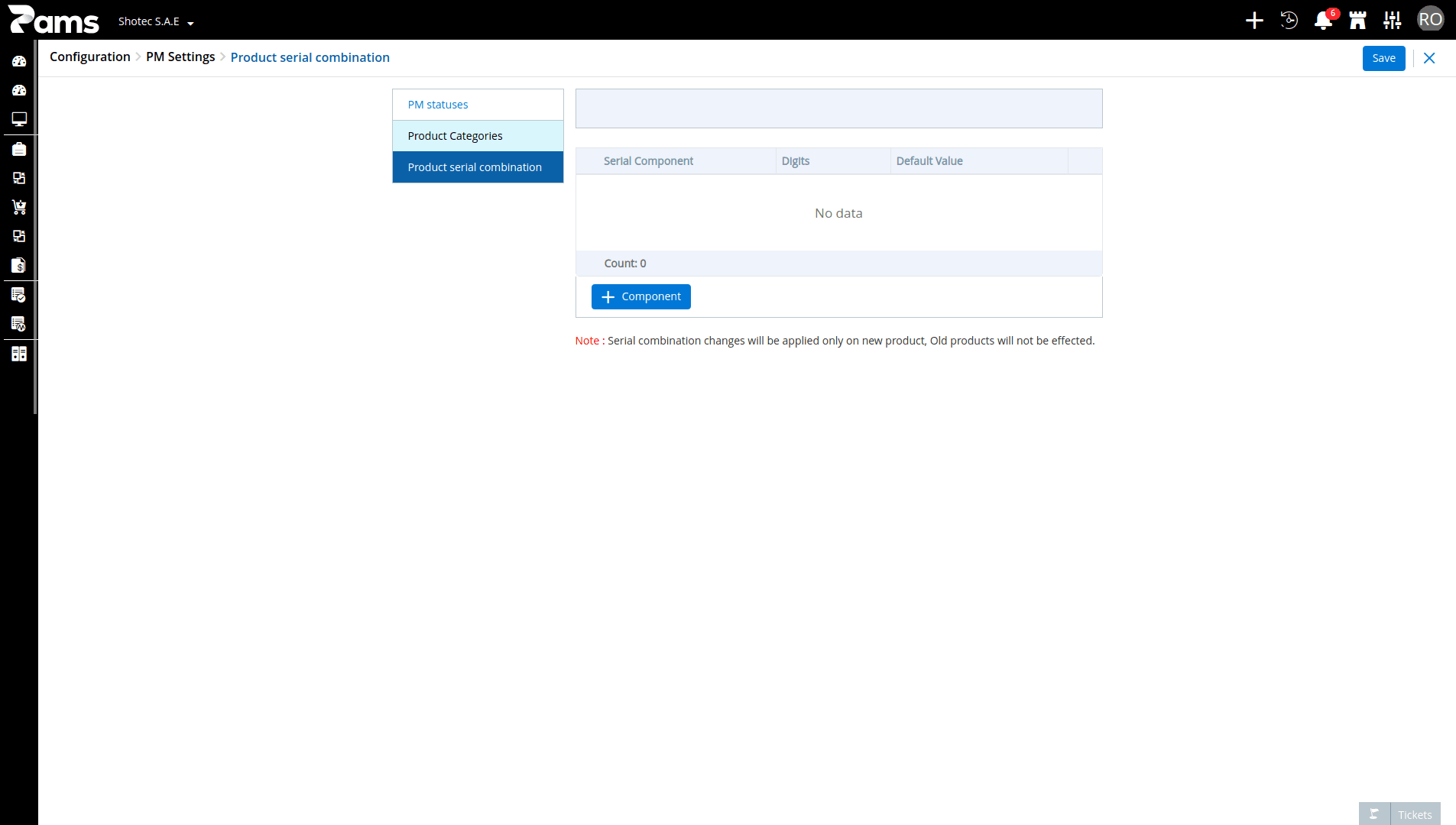Open the Tickets button

click(1415, 814)
